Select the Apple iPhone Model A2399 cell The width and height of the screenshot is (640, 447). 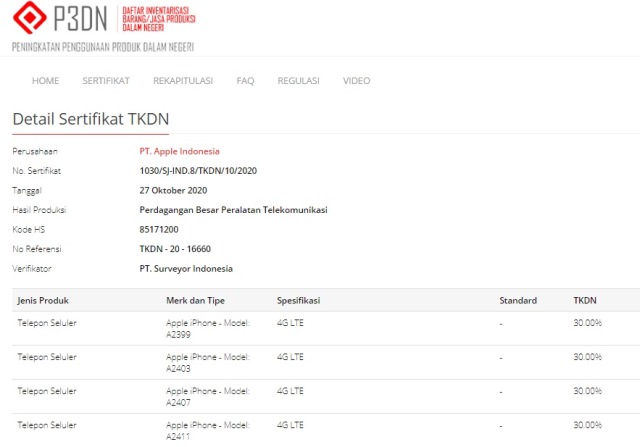click(208, 329)
